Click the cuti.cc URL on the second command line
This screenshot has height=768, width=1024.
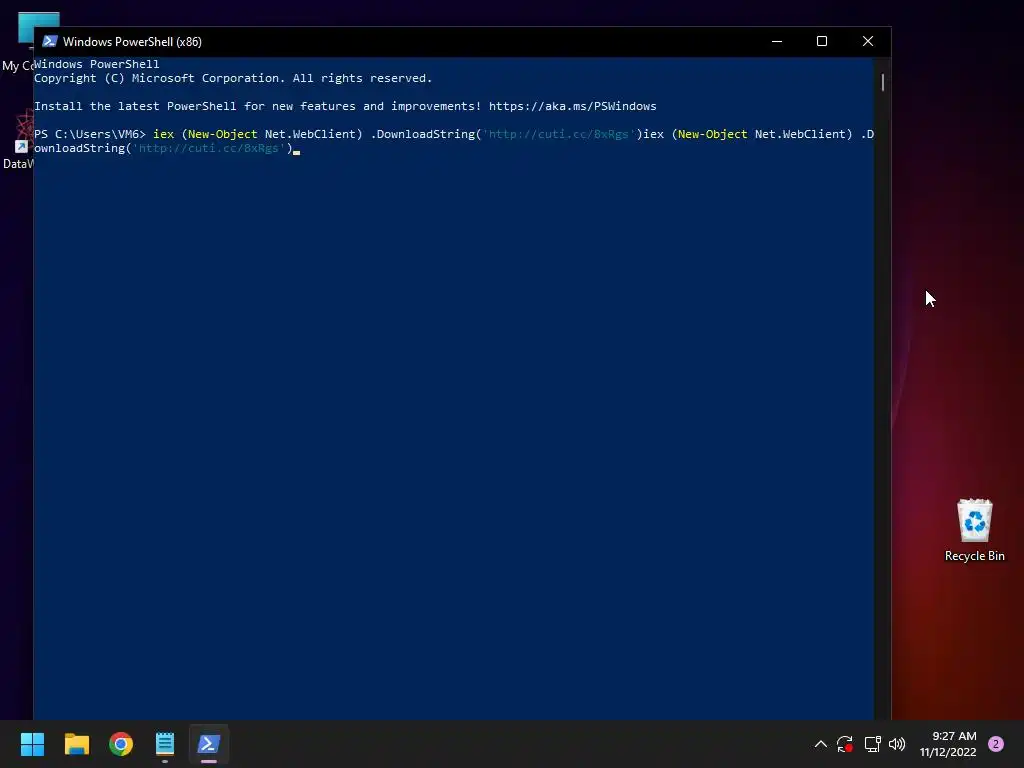208,148
